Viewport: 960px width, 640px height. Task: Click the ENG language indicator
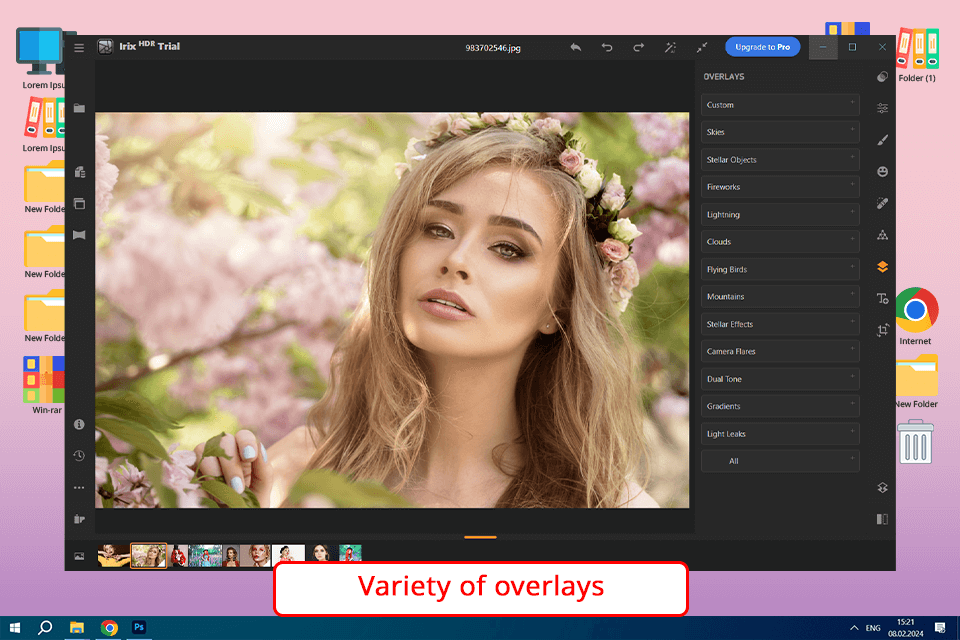873,628
